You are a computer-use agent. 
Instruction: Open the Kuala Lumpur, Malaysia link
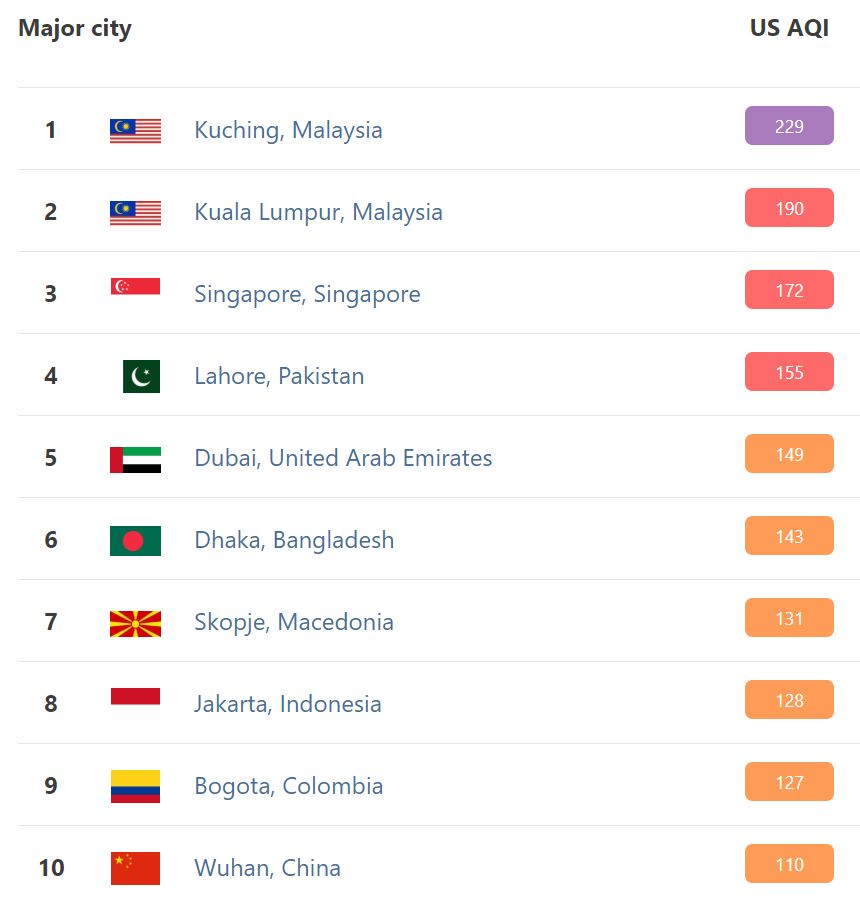click(318, 212)
